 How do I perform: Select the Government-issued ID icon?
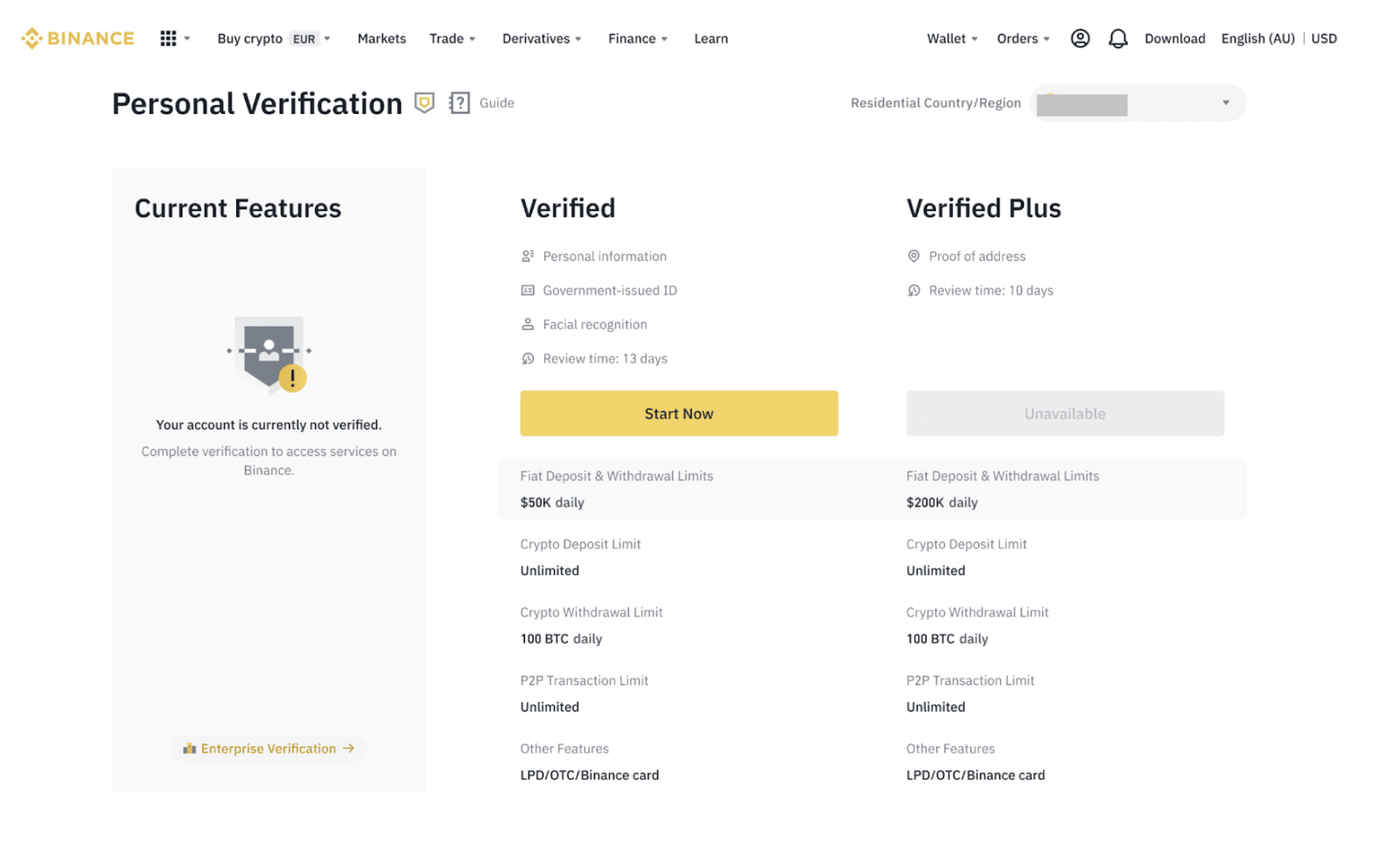527,290
